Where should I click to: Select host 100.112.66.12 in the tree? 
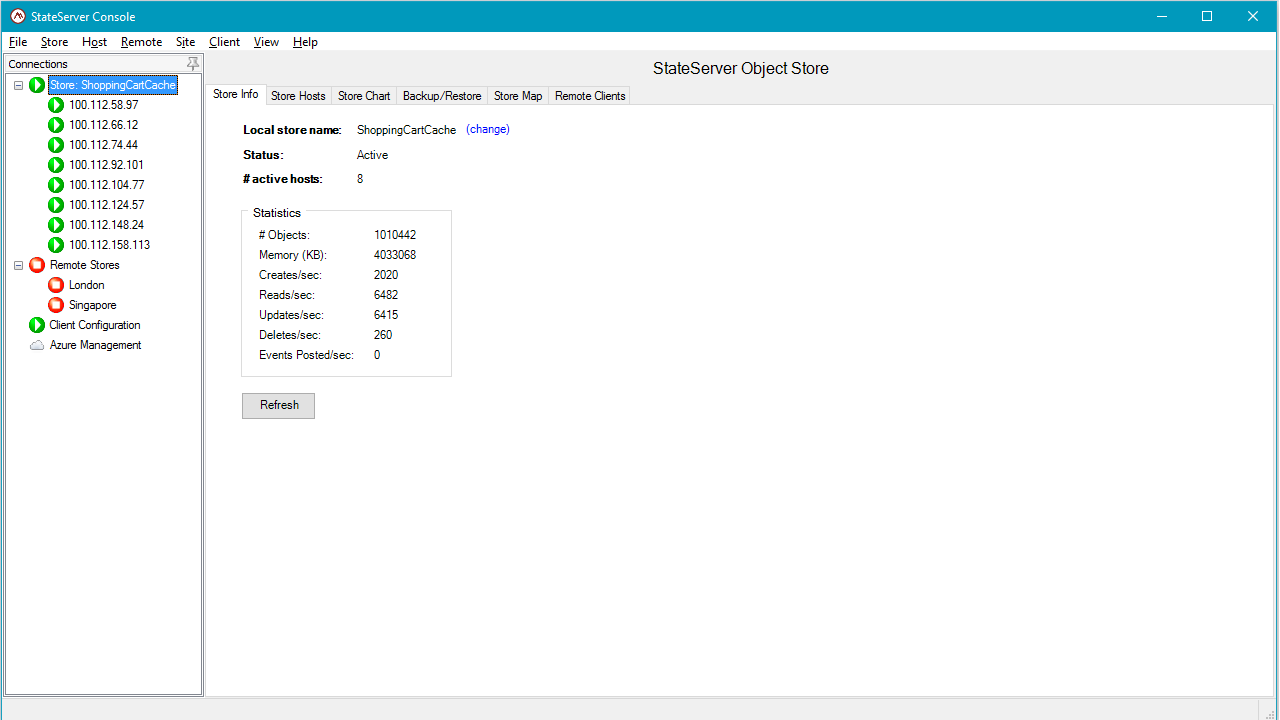point(104,125)
